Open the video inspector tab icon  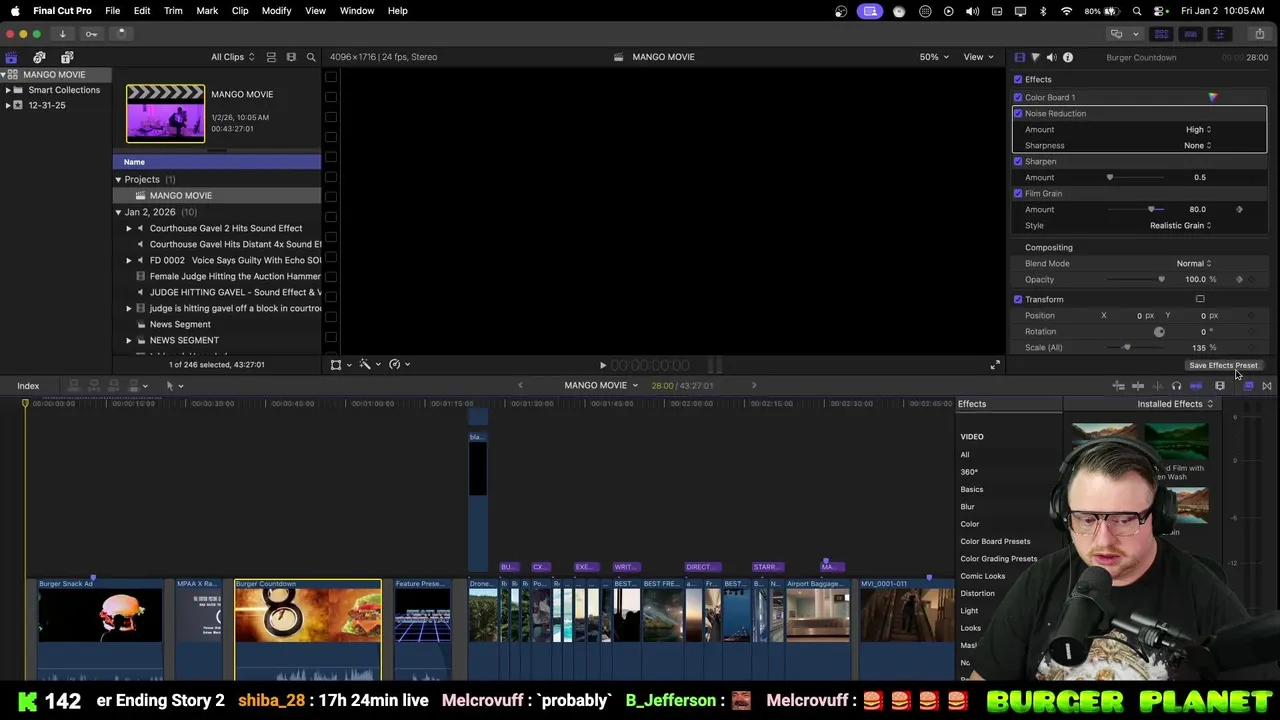[1019, 58]
